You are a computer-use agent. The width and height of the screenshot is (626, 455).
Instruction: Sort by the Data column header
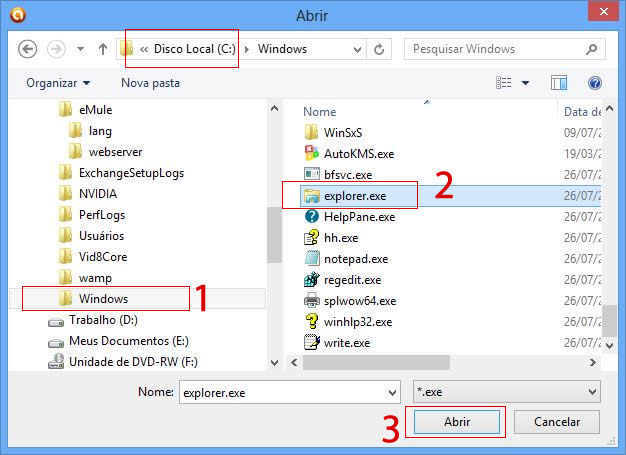tap(582, 112)
